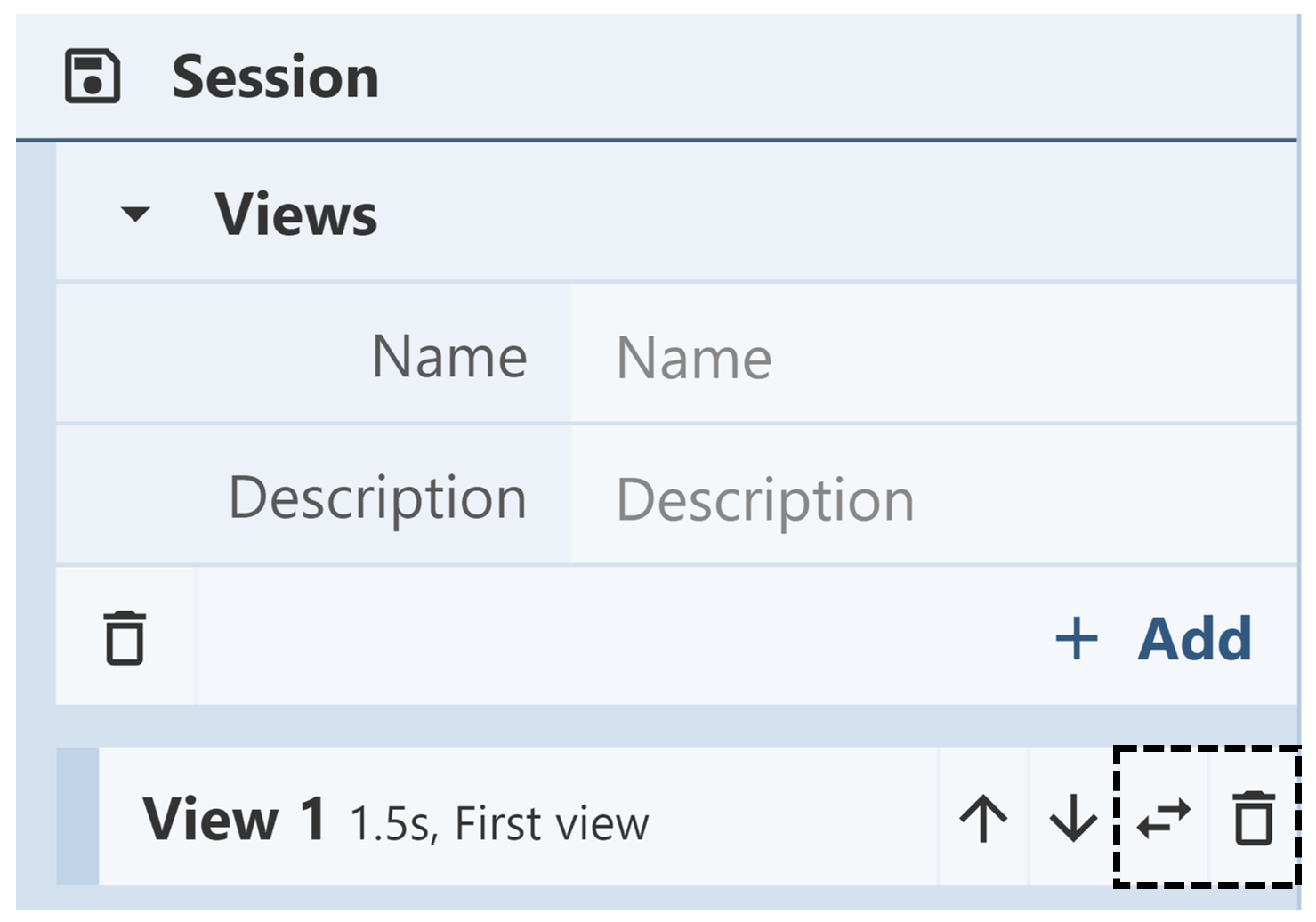Click the Description field label
The image size is (1316, 922).
coord(377,497)
